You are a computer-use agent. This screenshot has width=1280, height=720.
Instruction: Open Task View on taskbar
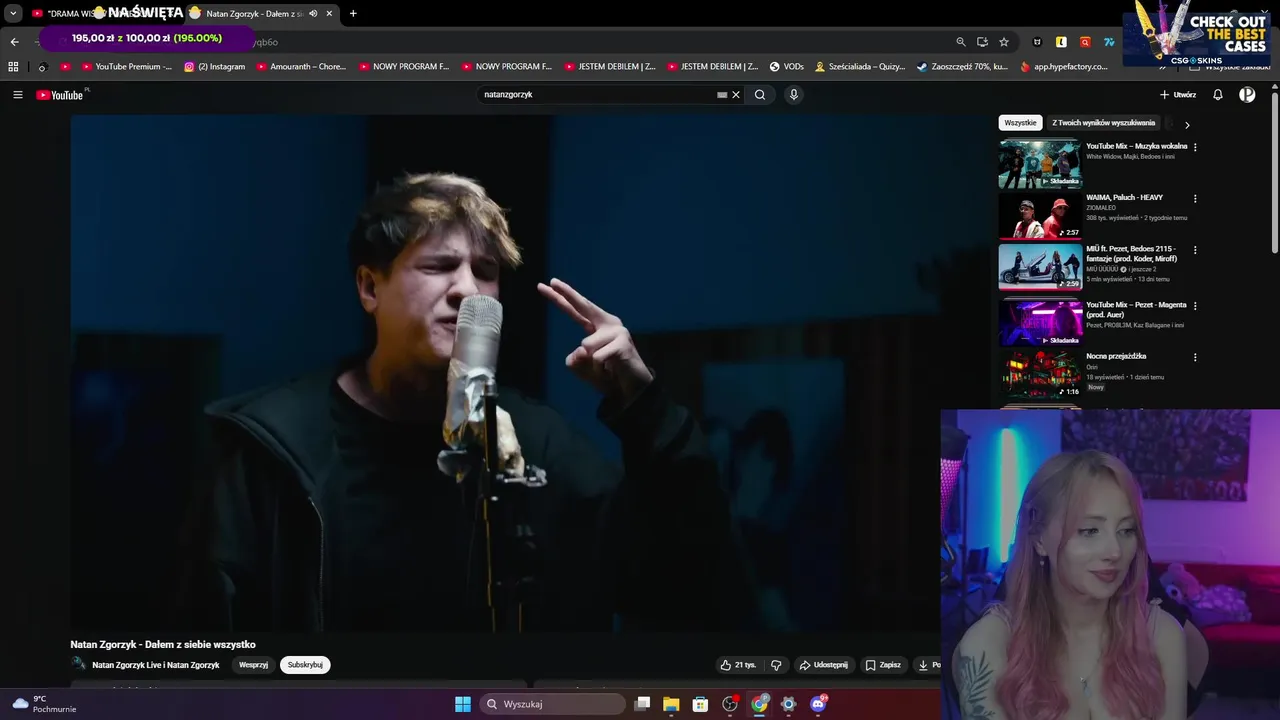click(x=643, y=704)
